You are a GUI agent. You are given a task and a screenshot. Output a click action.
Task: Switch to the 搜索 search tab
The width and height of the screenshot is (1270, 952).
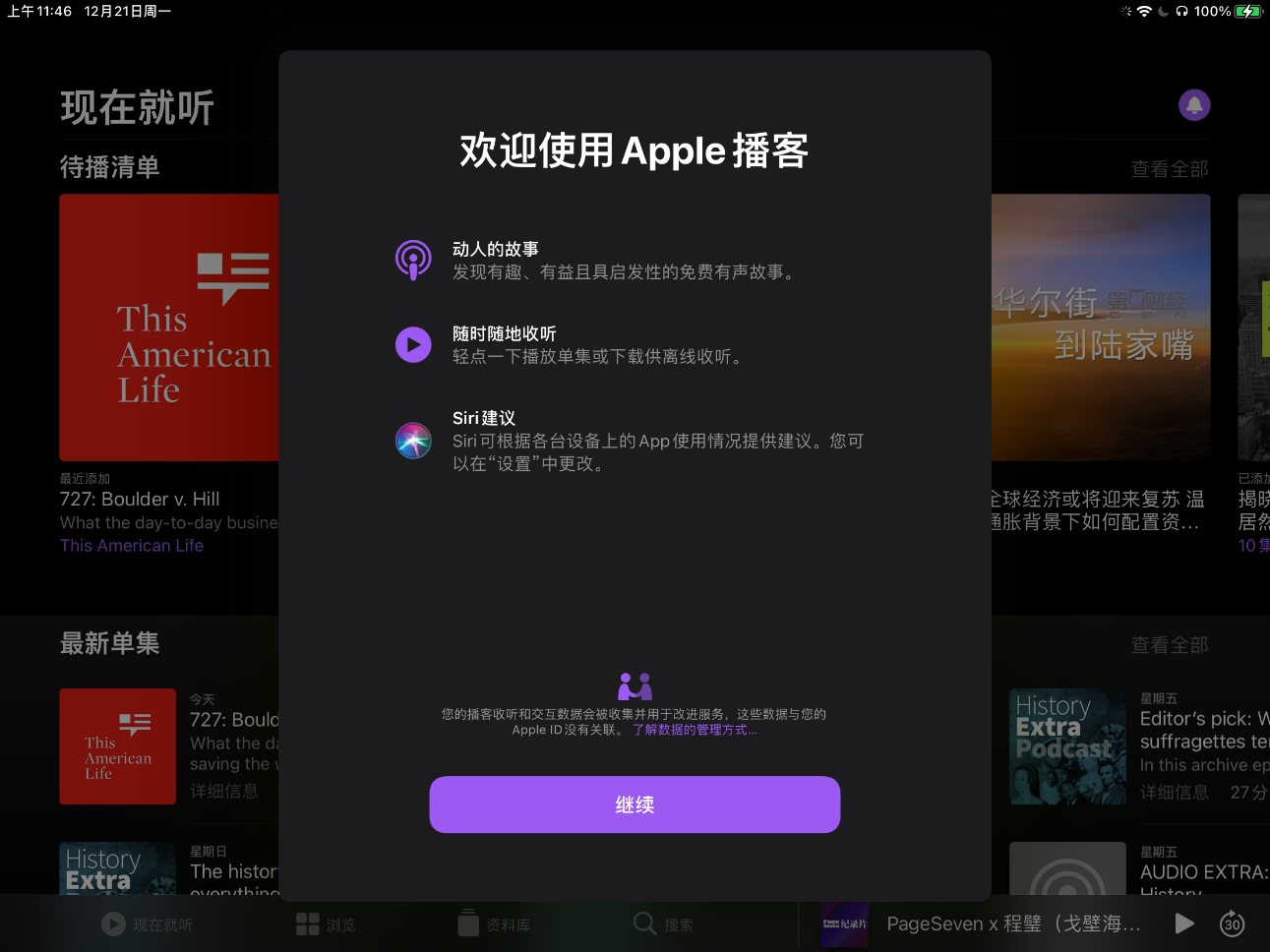664,924
